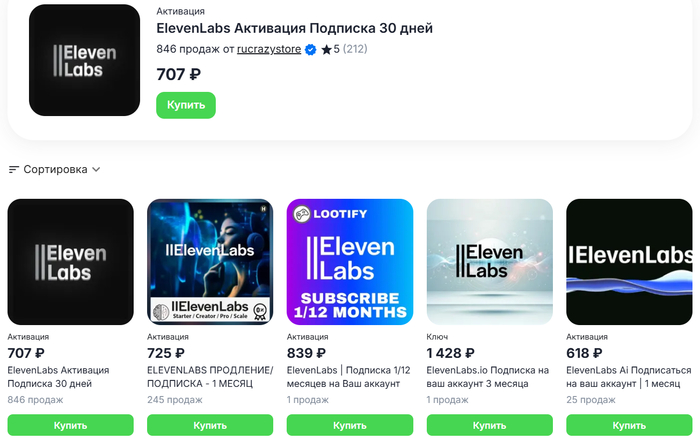
Task: Buy the 618 ₽ ElevenLabs Ai listing
Action: (x=629, y=425)
